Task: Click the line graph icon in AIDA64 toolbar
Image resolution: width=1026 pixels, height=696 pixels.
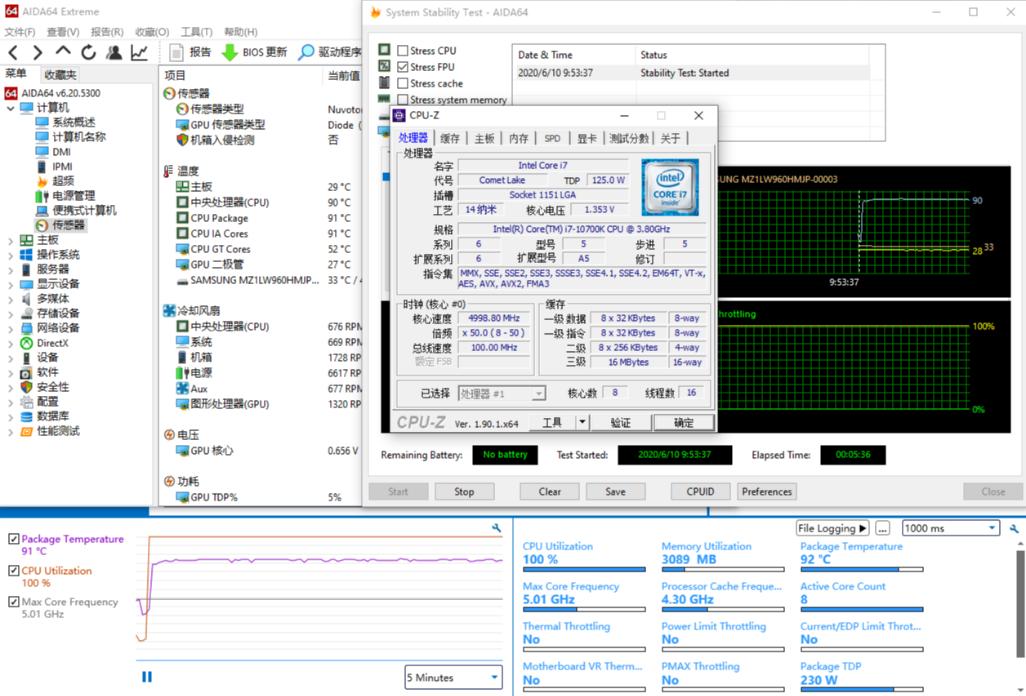Action: tap(139, 51)
